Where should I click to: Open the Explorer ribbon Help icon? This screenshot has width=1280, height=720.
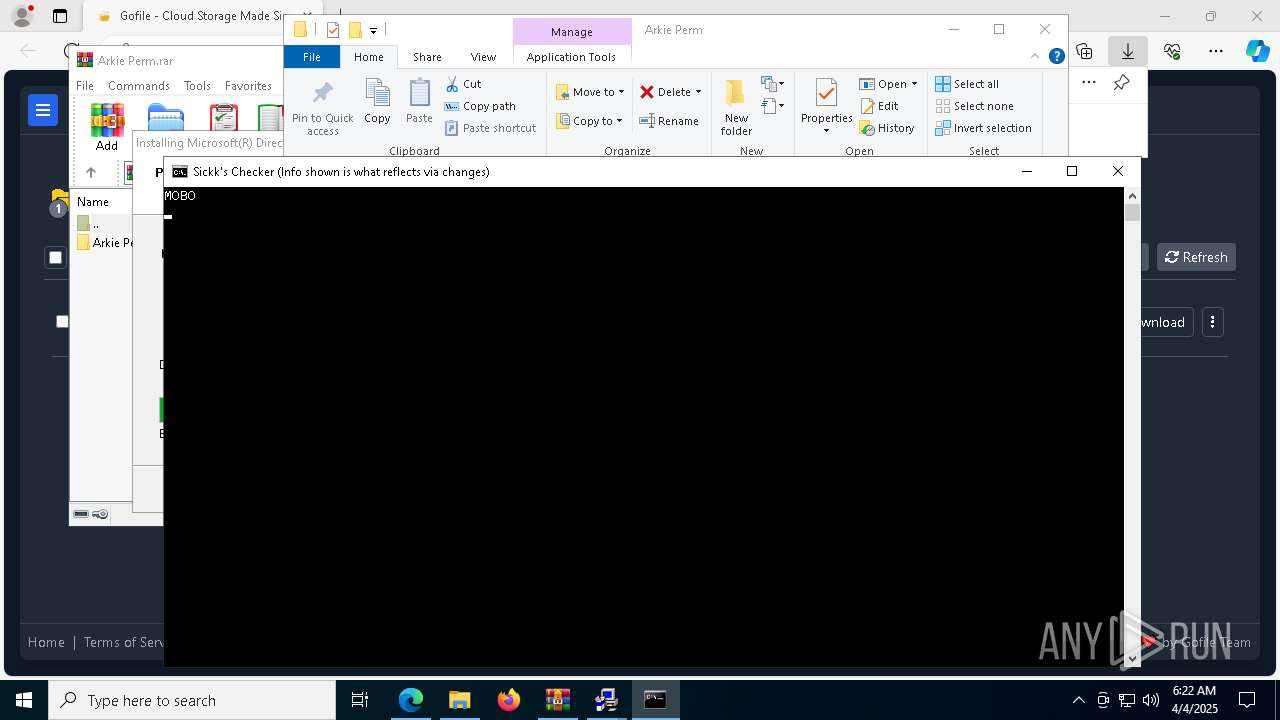point(1056,56)
